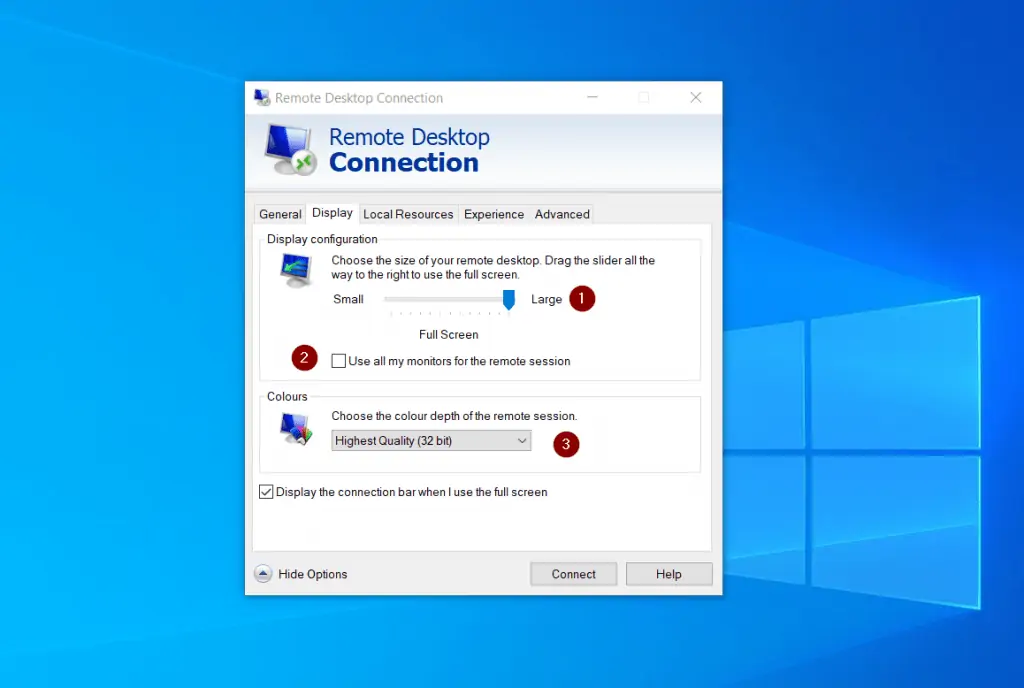This screenshot has height=688, width=1024.
Task: Toggle the full screen connection bar checkbox
Action: [x=267, y=491]
